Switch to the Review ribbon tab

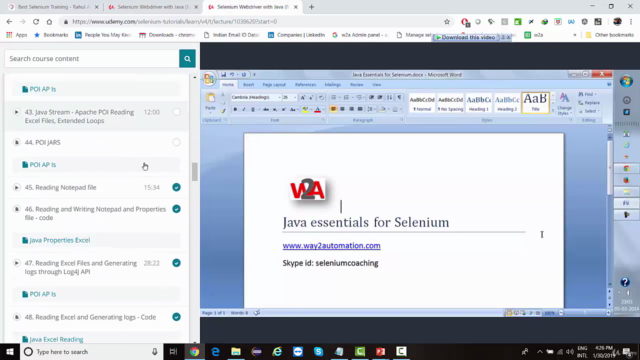(356, 84)
